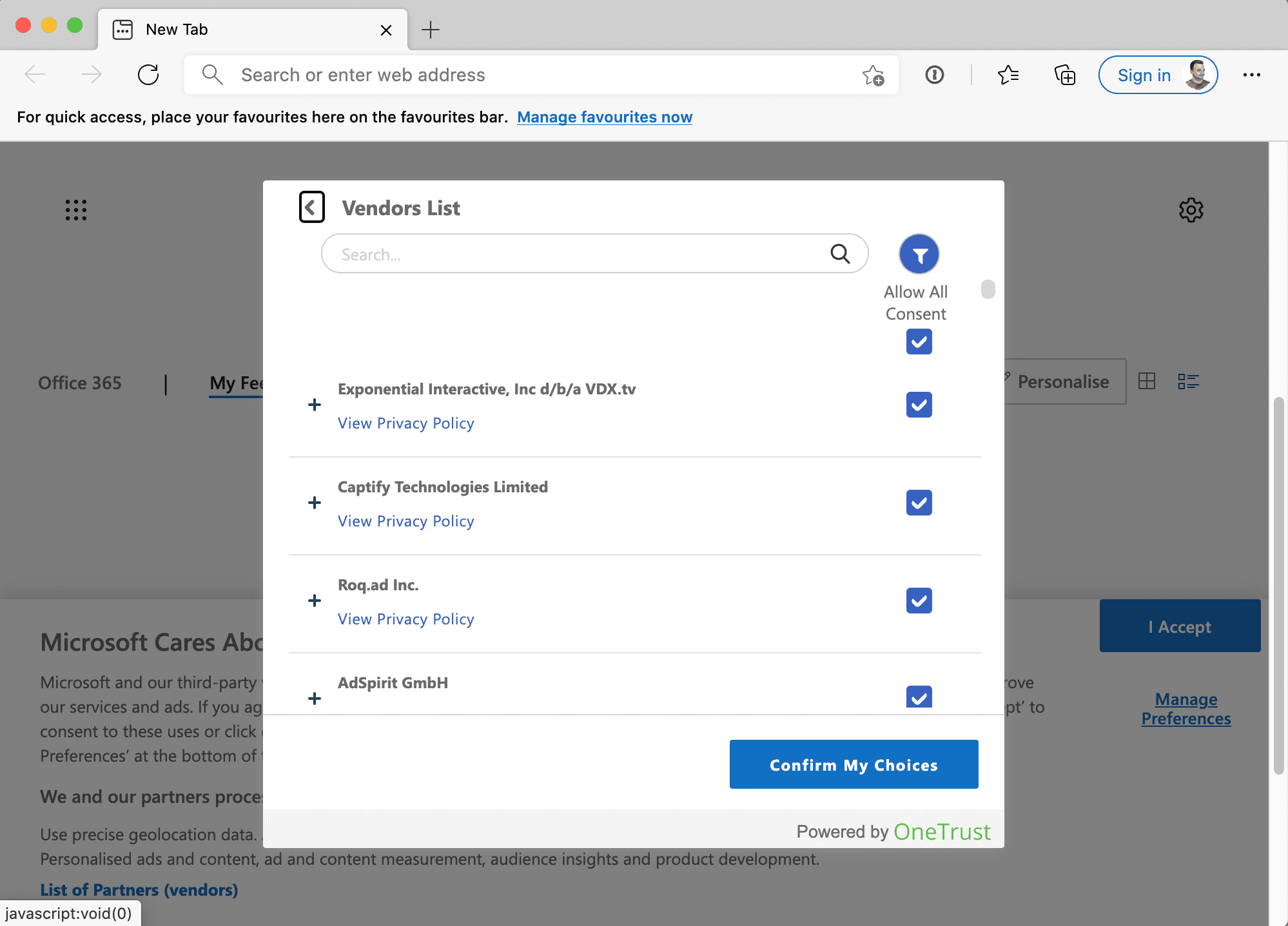This screenshot has width=1288, height=926.
Task: Open the vendor filter button
Action: click(x=919, y=254)
